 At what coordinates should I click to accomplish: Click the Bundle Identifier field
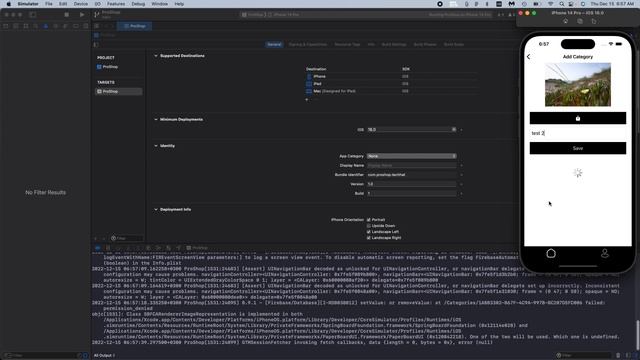pos(411,175)
